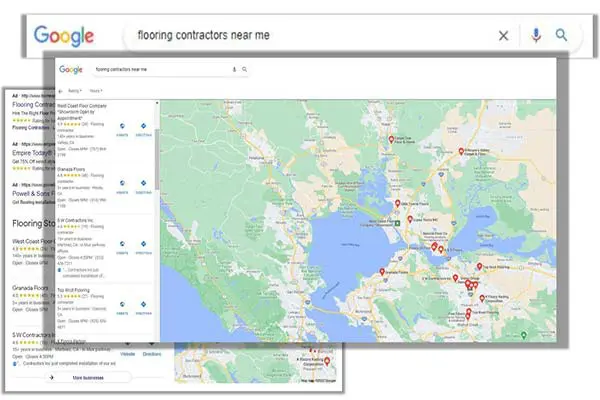The width and height of the screenshot is (600, 400).
Task: Click the magnifier icon in the top search bar
Action: 561,35
